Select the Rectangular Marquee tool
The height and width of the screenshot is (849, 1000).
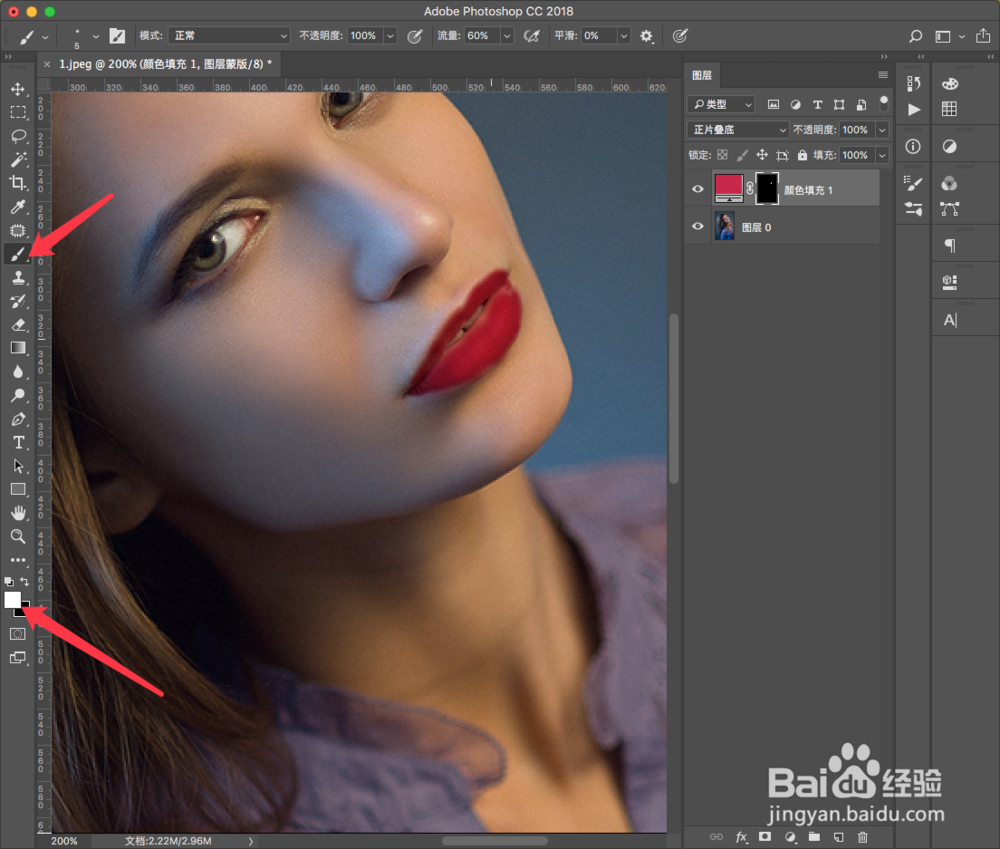click(18, 112)
